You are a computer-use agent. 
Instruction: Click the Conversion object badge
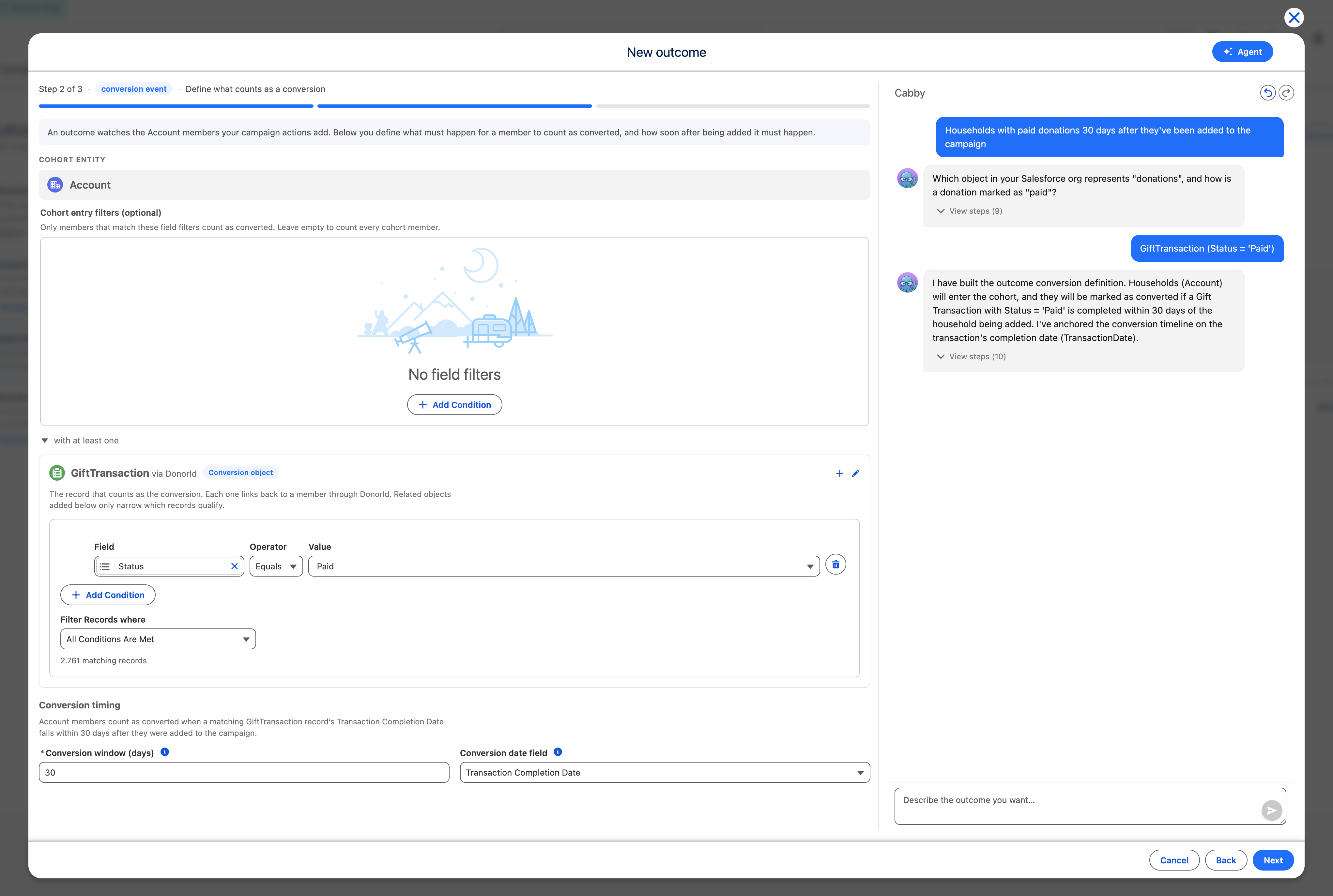(240, 472)
